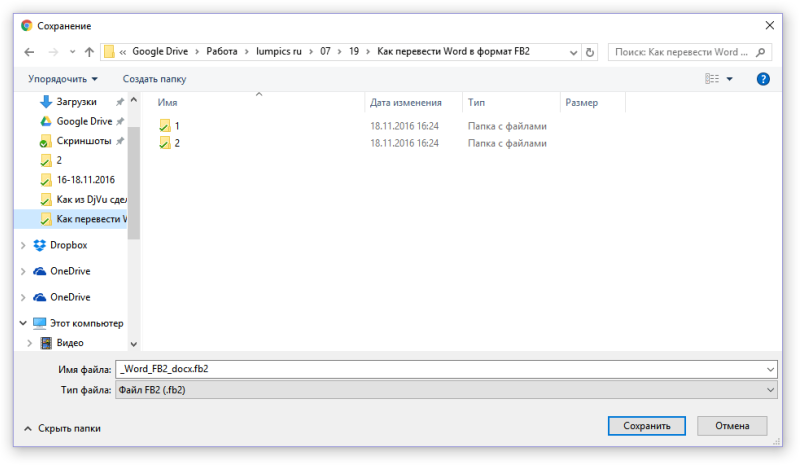Click the Имя файла input field
The width and height of the screenshot is (800, 465).
point(439,369)
